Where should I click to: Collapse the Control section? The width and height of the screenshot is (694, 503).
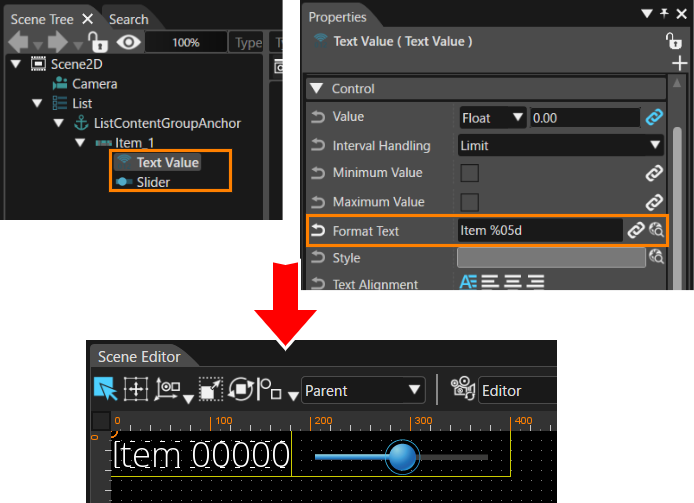[316, 89]
